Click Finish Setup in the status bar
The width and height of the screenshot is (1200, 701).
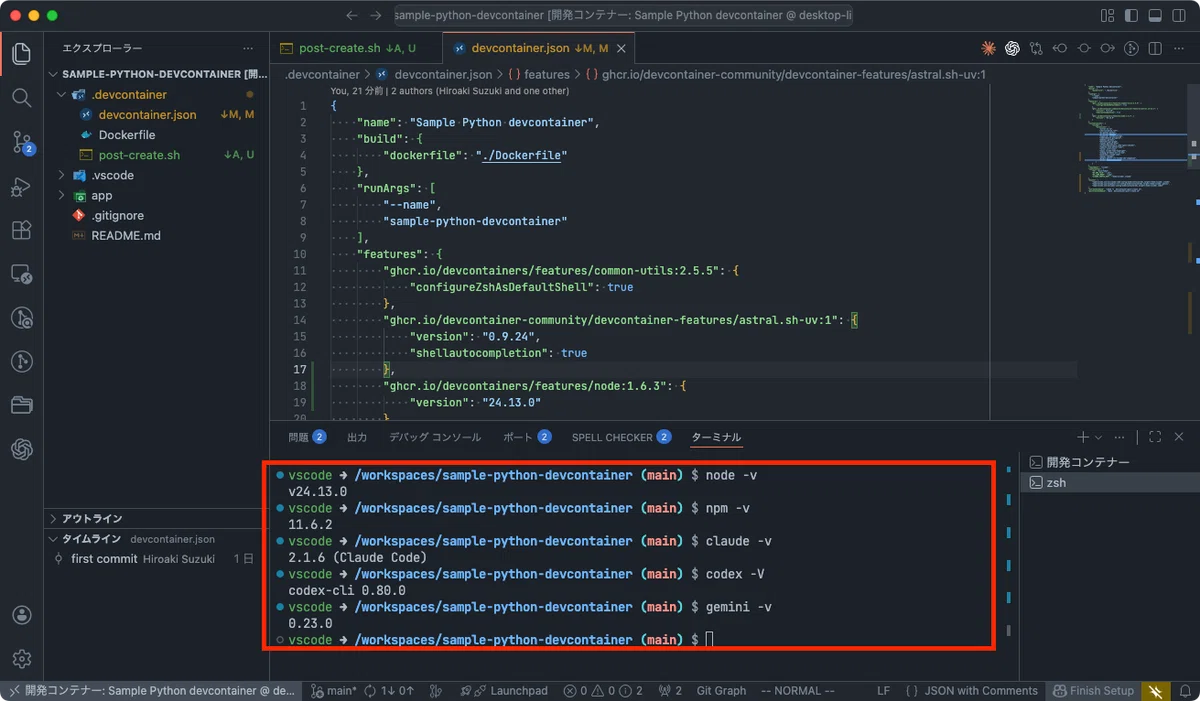pos(1093,691)
